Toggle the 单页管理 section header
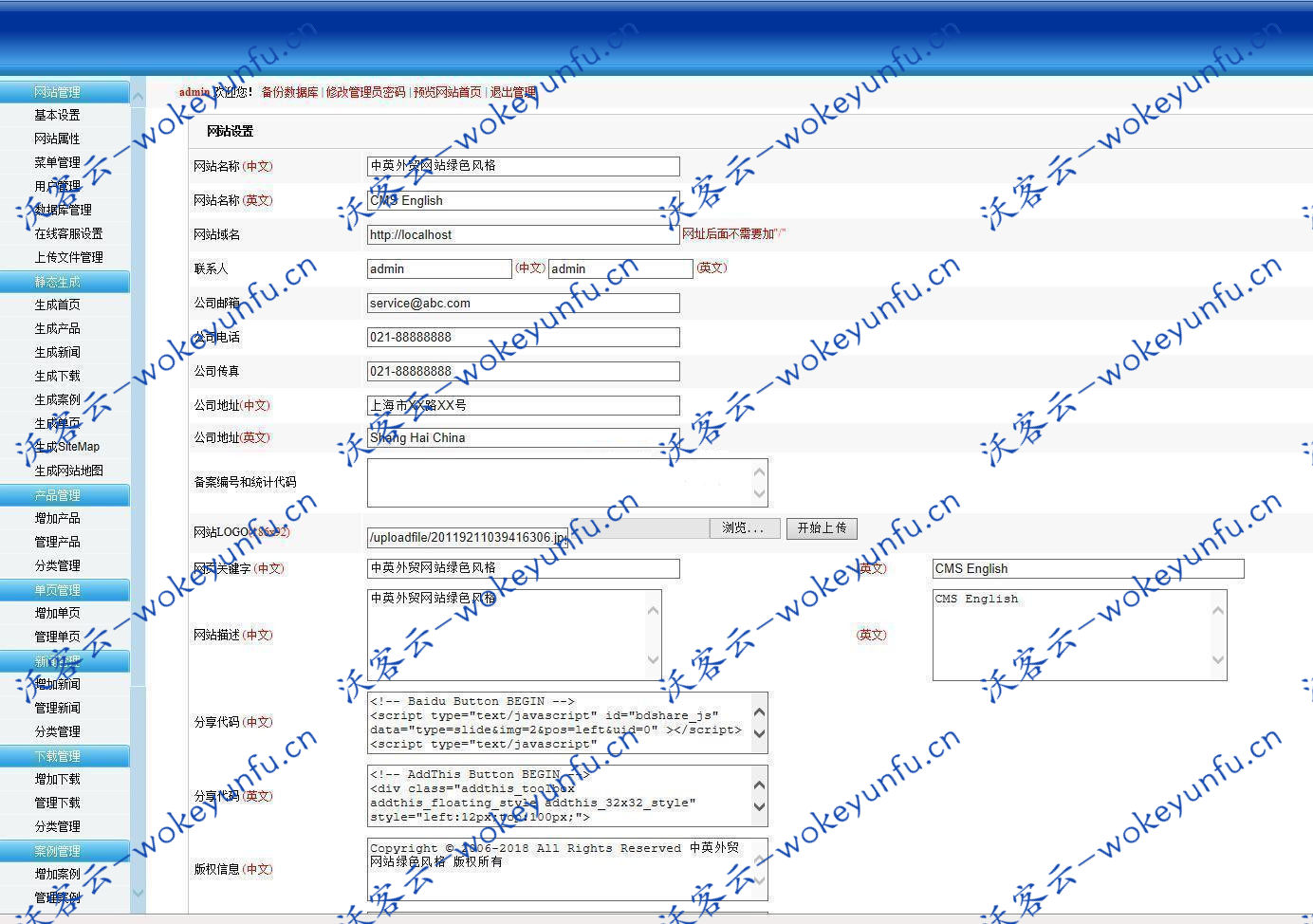 tap(65, 590)
